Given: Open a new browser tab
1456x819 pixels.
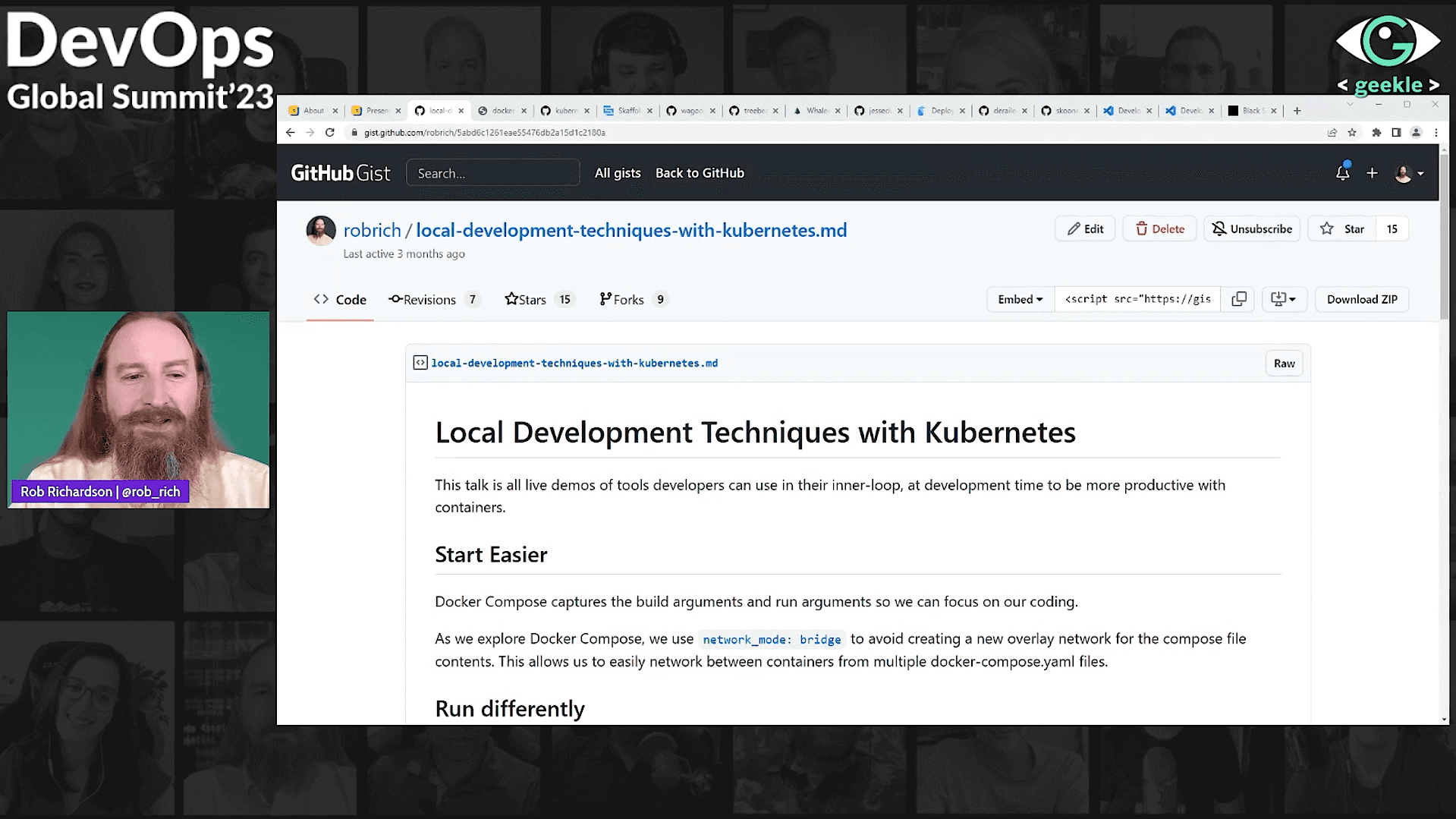Looking at the screenshot, I should pos(1297,111).
